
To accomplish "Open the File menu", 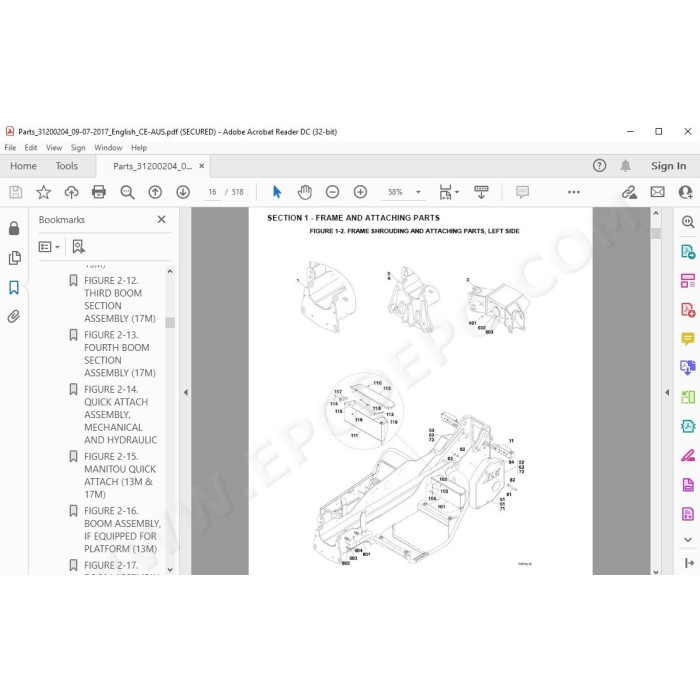I will pos(10,148).
